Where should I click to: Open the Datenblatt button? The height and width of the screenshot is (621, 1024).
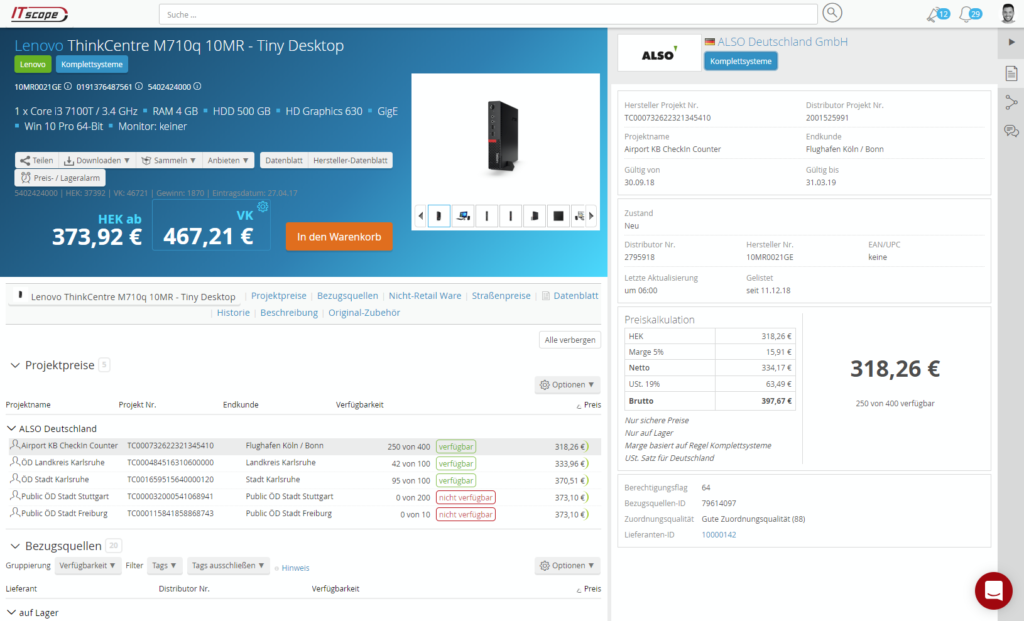pyautogui.click(x=283, y=160)
